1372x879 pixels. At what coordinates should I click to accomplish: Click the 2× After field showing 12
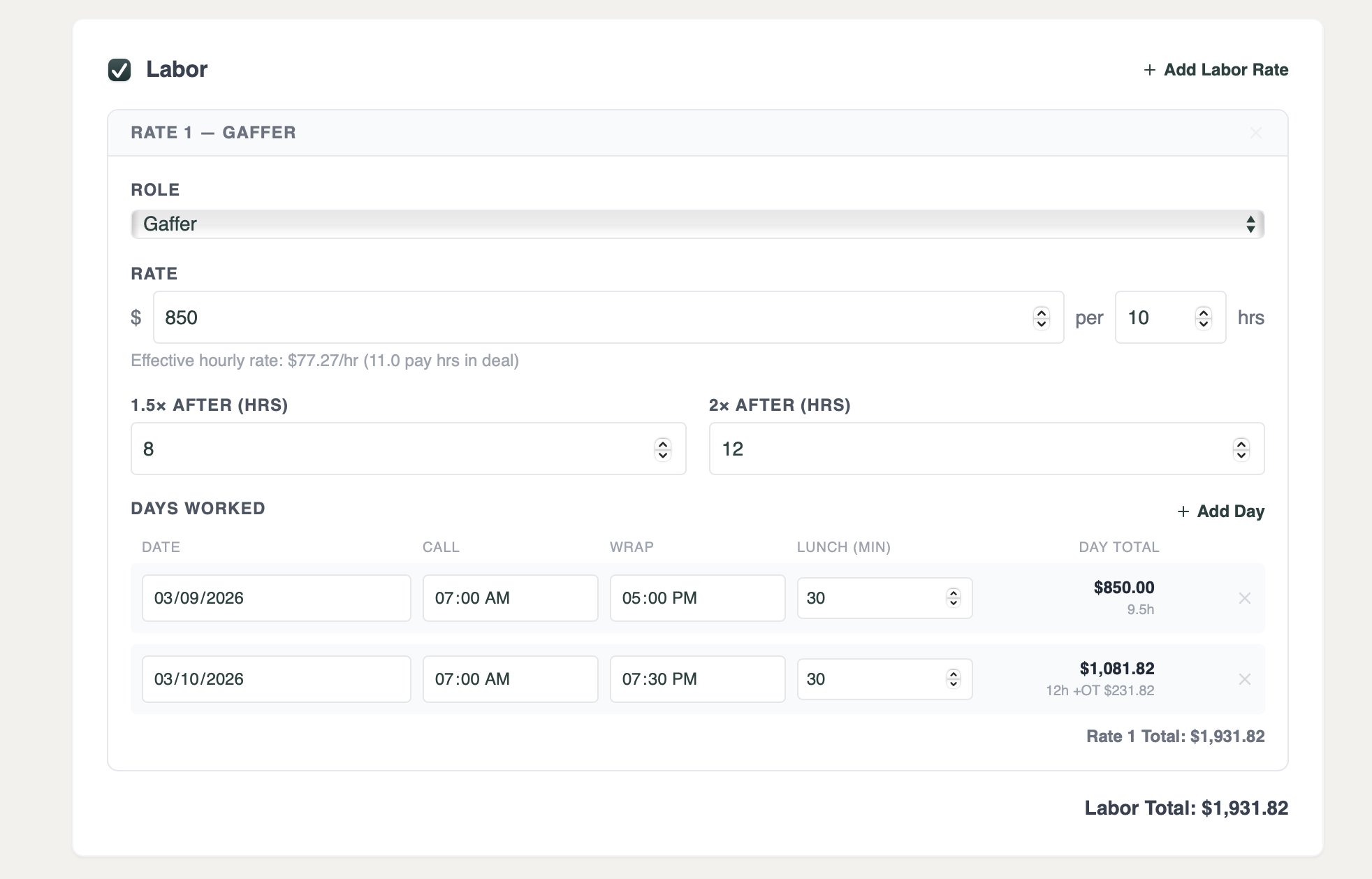coord(964,449)
